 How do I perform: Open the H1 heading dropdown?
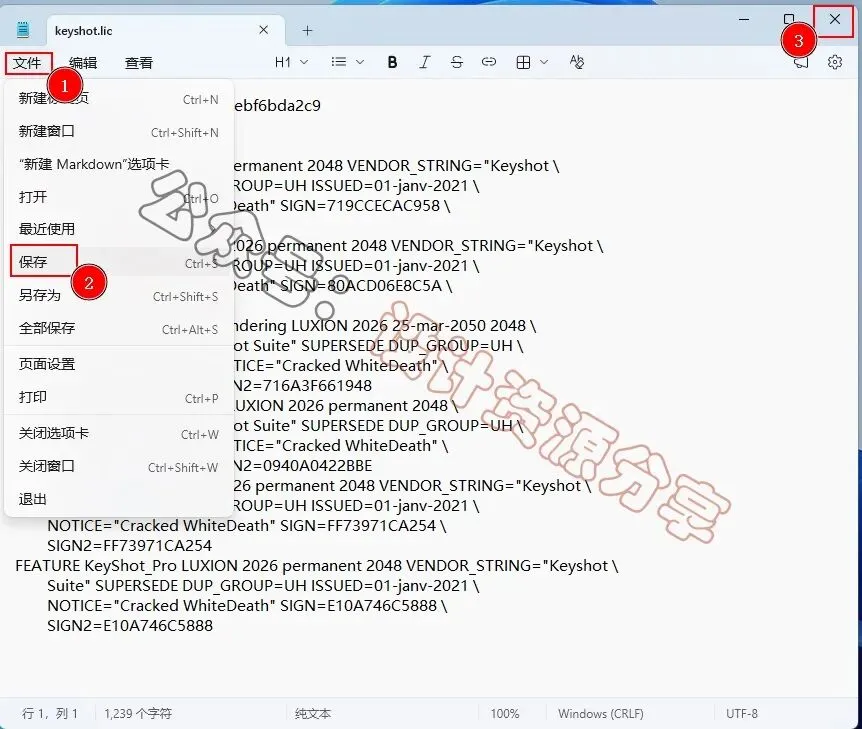click(x=291, y=62)
